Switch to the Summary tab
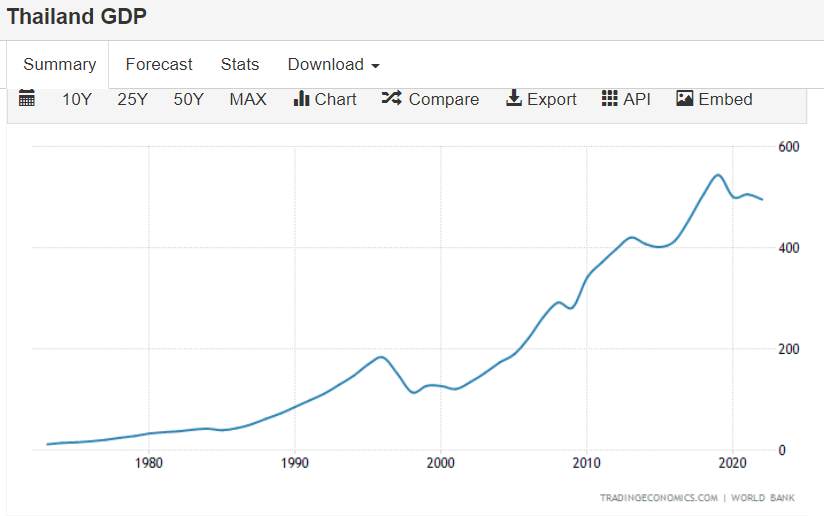 point(59,64)
